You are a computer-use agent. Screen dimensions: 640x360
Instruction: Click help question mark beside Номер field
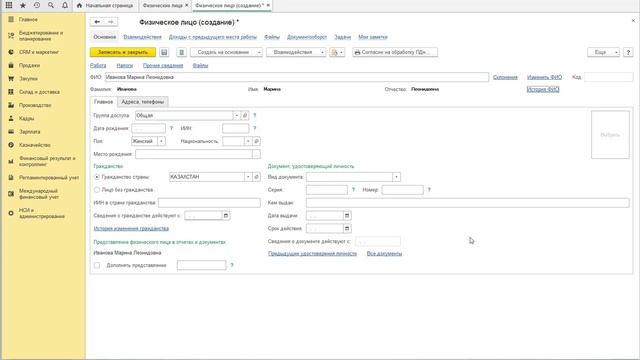[429, 190]
